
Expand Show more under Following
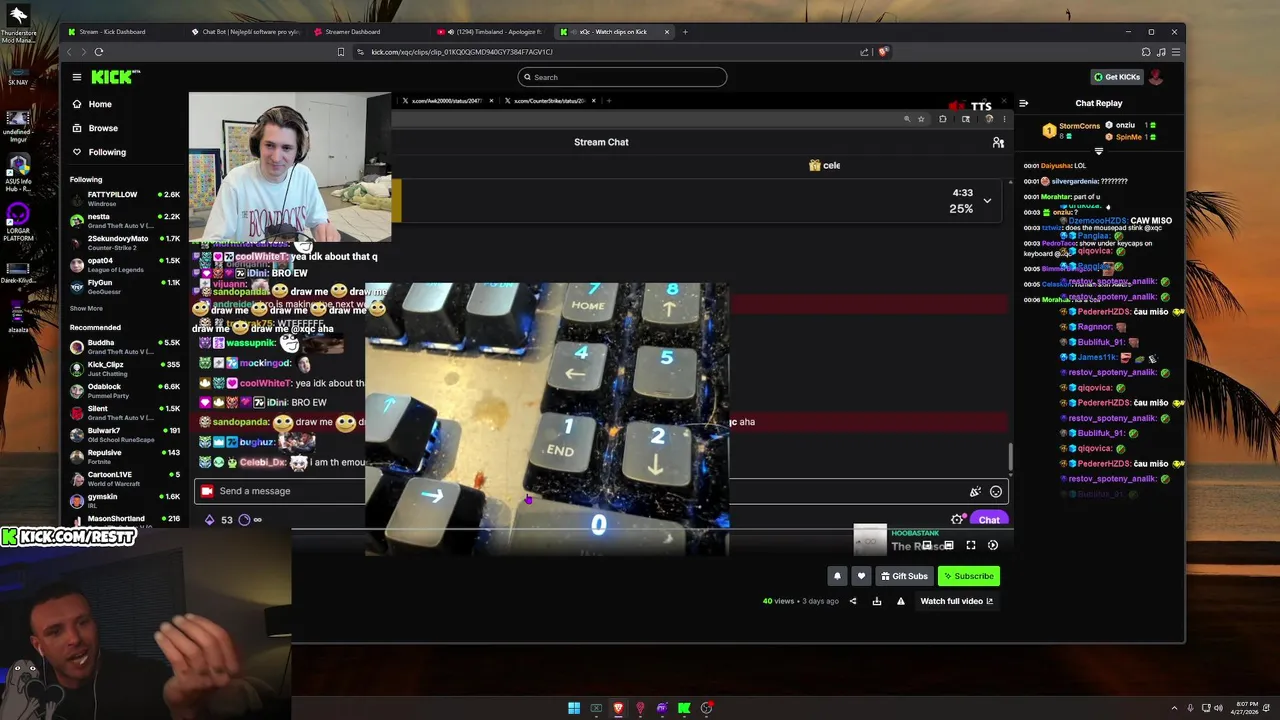(86, 308)
